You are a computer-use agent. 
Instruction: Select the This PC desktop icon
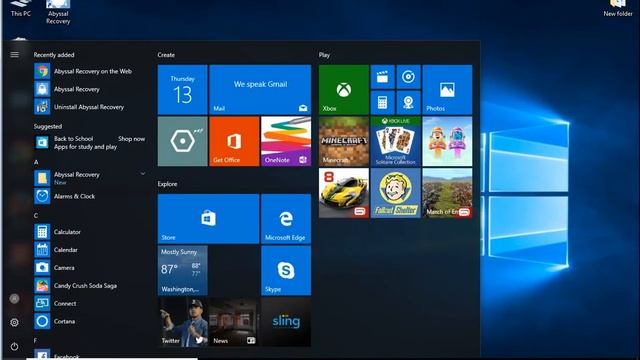(x=20, y=9)
